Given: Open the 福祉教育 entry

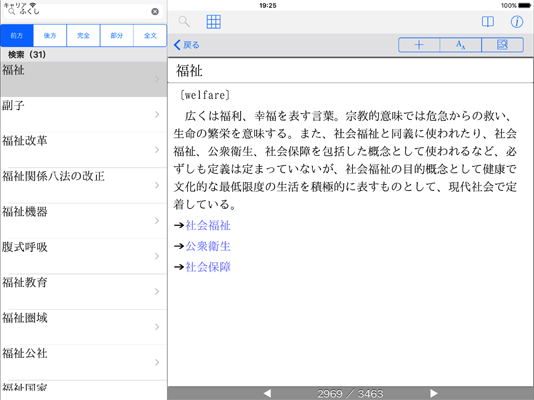Looking at the screenshot, I should [83, 291].
